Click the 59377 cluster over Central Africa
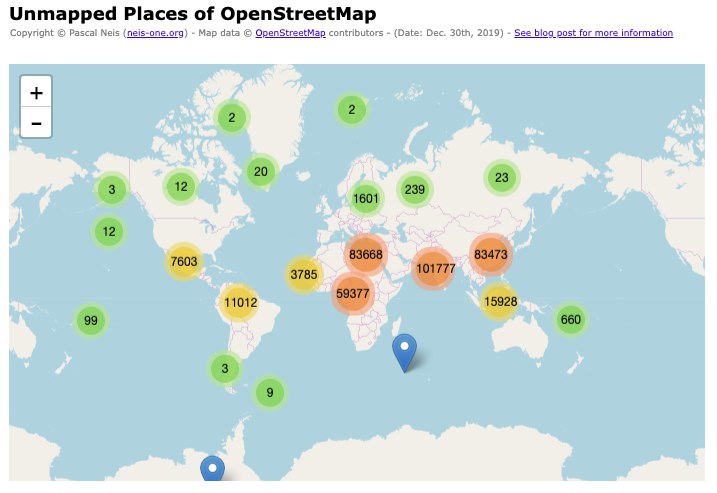This screenshot has width=717, height=493. pyautogui.click(x=352, y=293)
